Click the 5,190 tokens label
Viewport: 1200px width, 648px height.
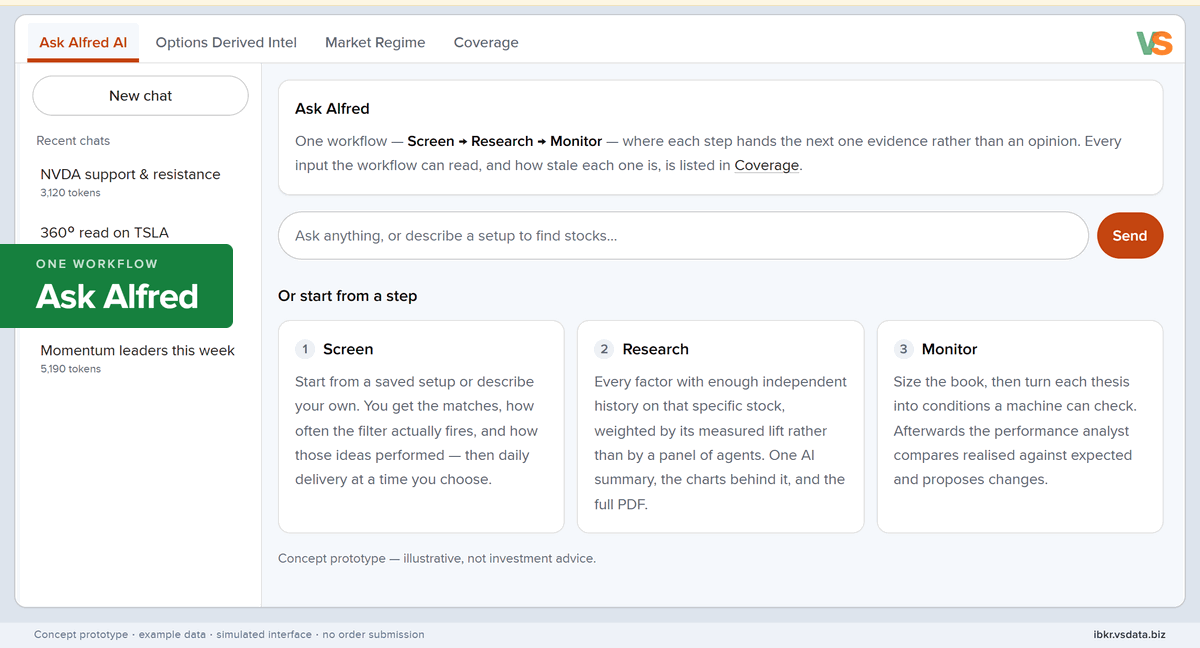70,369
